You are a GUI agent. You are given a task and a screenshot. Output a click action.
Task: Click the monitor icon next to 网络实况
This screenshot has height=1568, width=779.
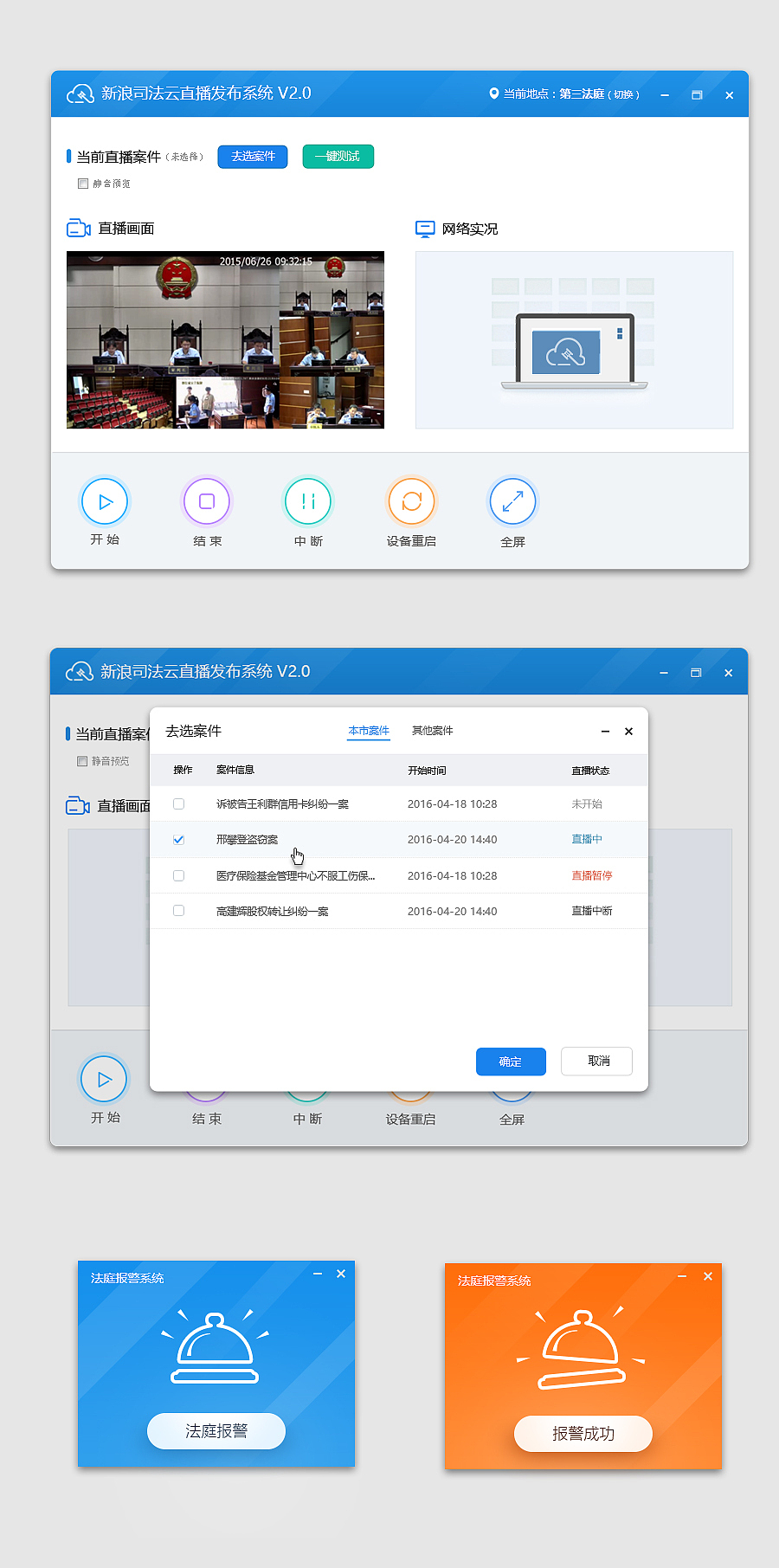click(425, 229)
